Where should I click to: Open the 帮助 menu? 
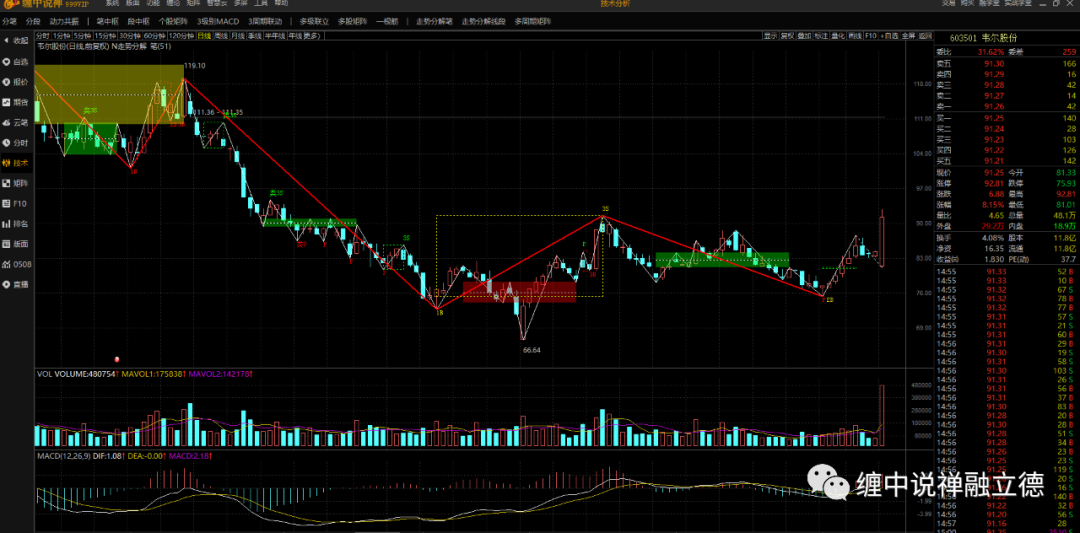point(281,3)
